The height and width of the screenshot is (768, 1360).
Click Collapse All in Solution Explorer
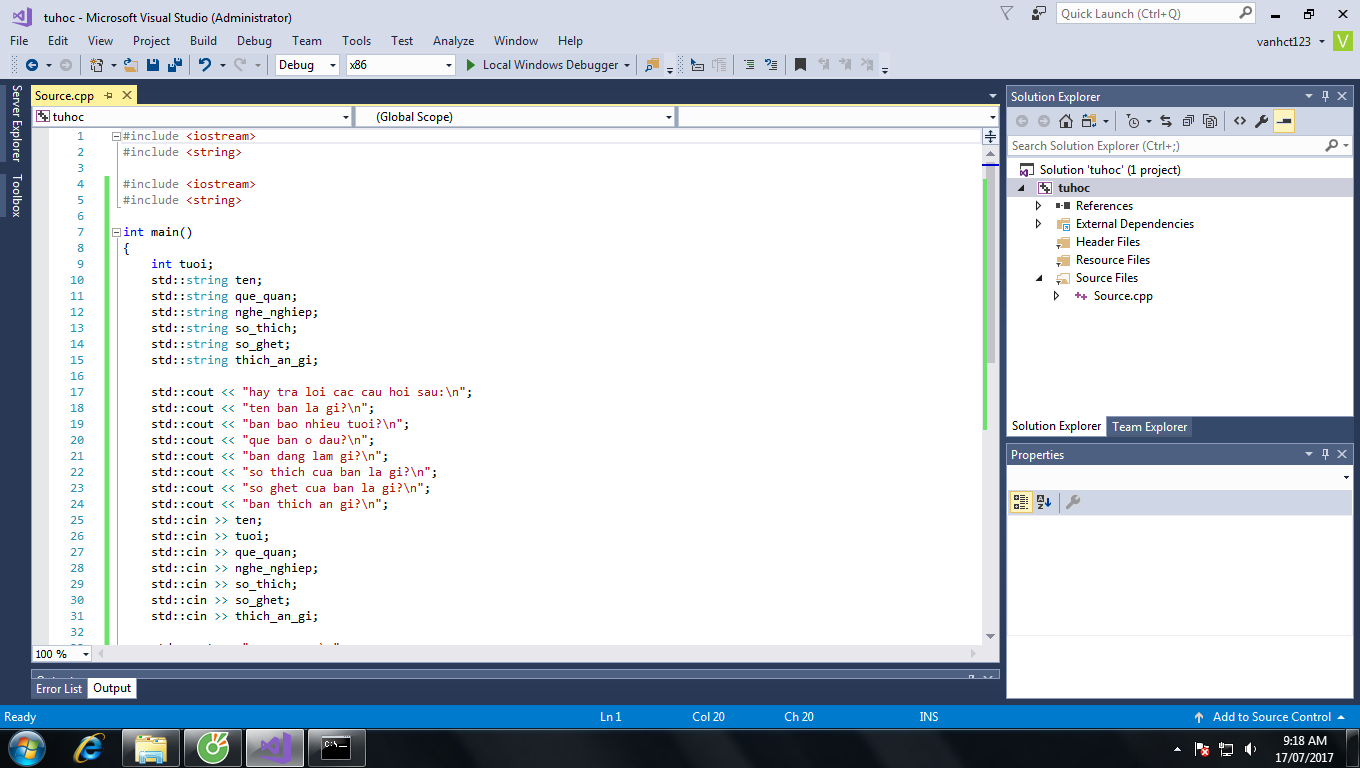1188,121
